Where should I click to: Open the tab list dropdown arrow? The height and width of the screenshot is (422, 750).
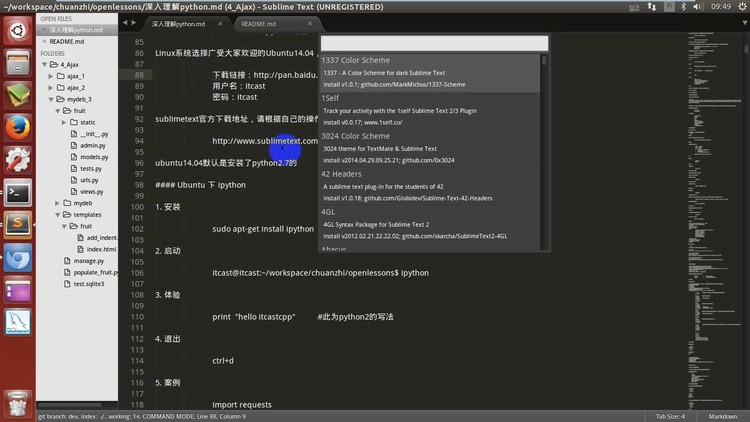(745, 22)
